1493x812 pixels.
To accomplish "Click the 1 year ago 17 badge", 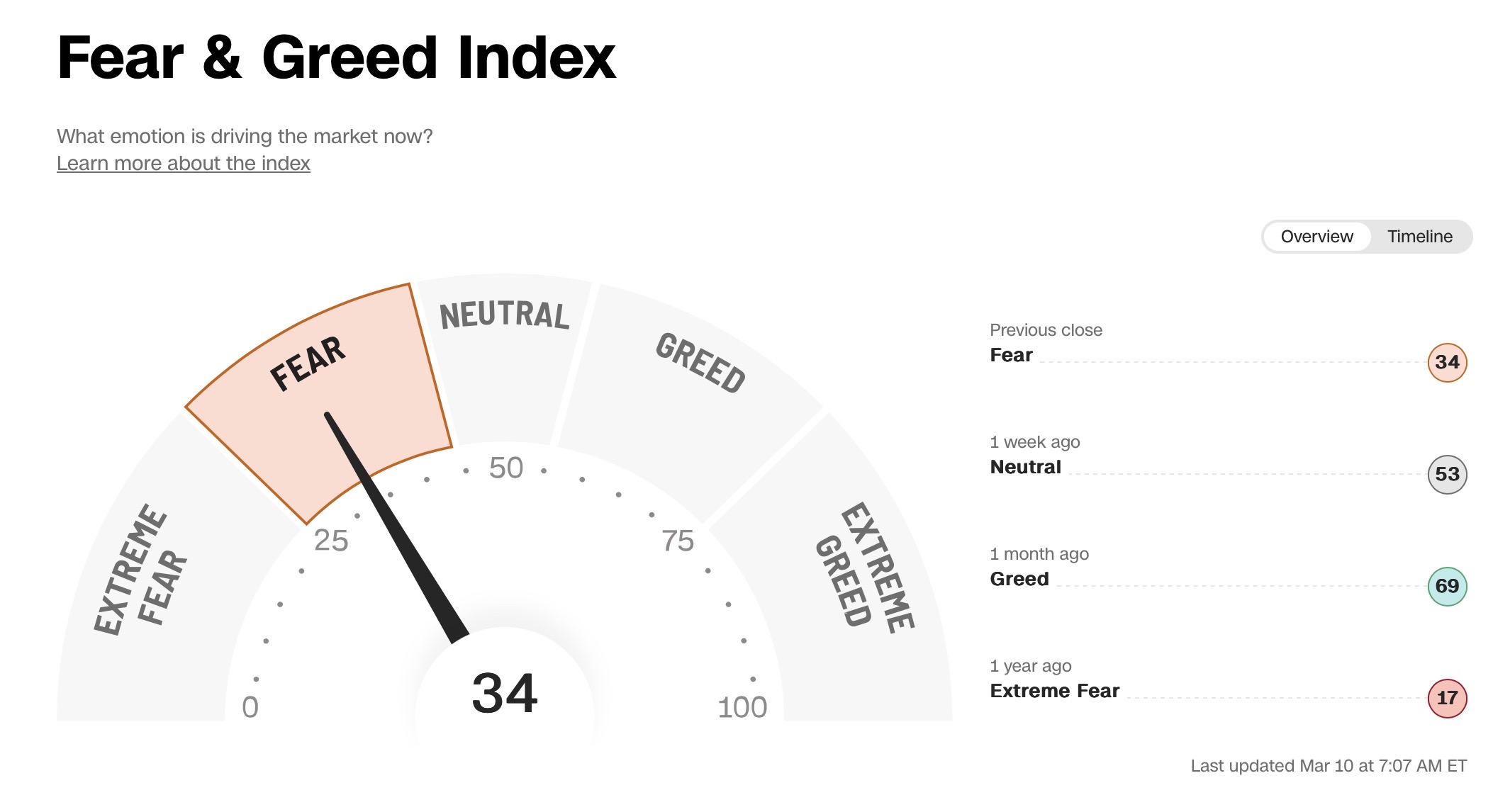I will tap(1446, 698).
